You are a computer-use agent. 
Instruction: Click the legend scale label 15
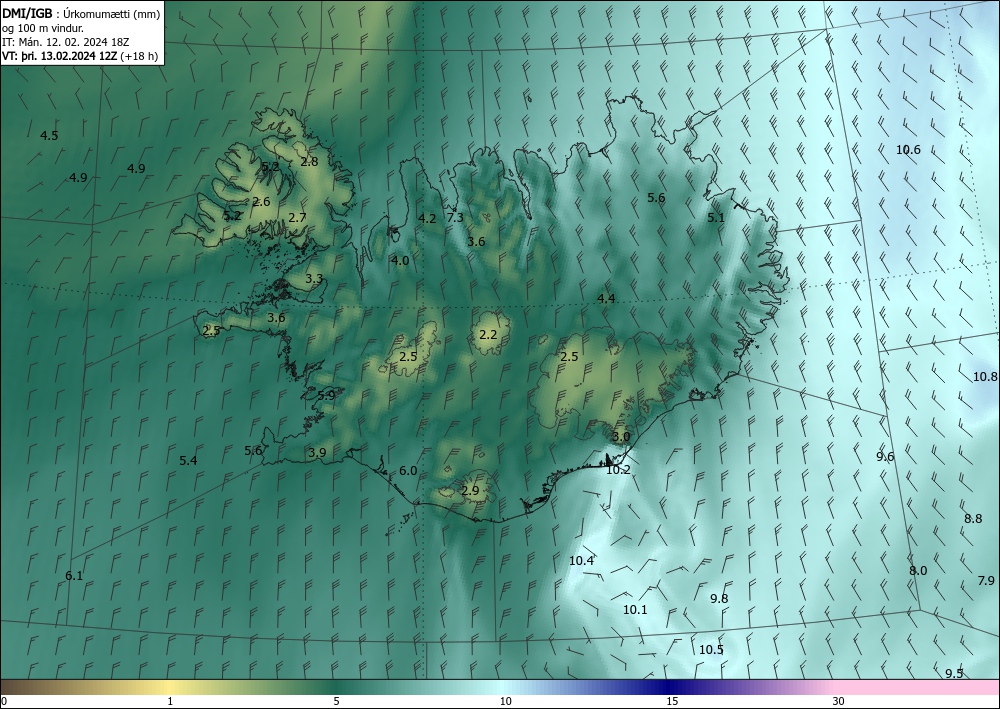click(672, 701)
